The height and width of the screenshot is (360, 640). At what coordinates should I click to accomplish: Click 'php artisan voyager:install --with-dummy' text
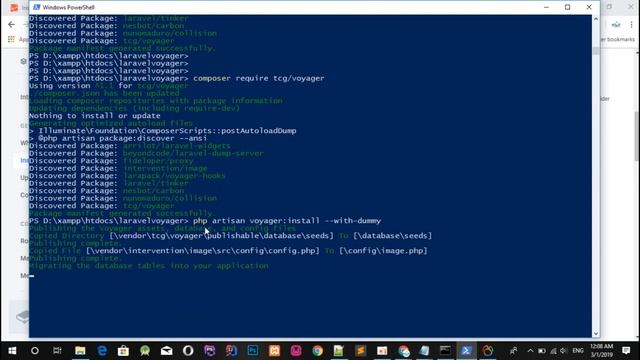click(x=287, y=221)
